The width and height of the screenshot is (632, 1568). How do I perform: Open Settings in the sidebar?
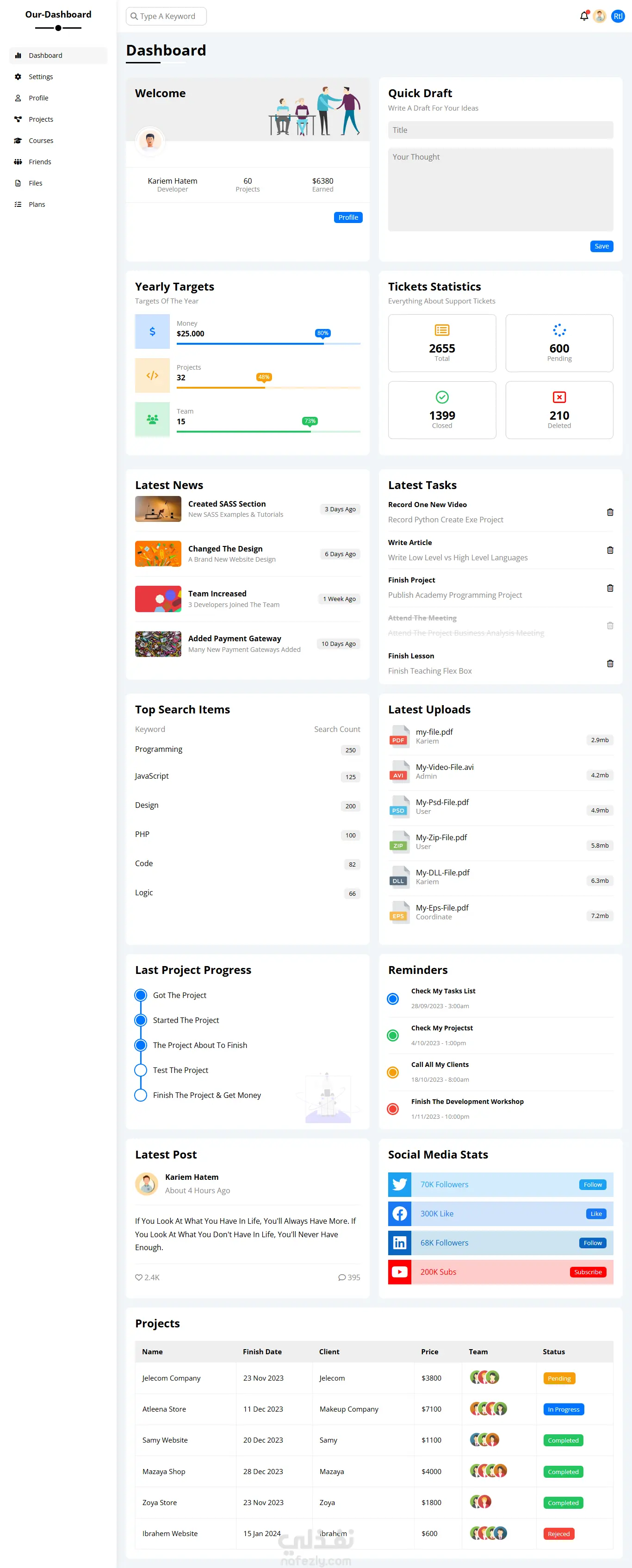point(58,77)
